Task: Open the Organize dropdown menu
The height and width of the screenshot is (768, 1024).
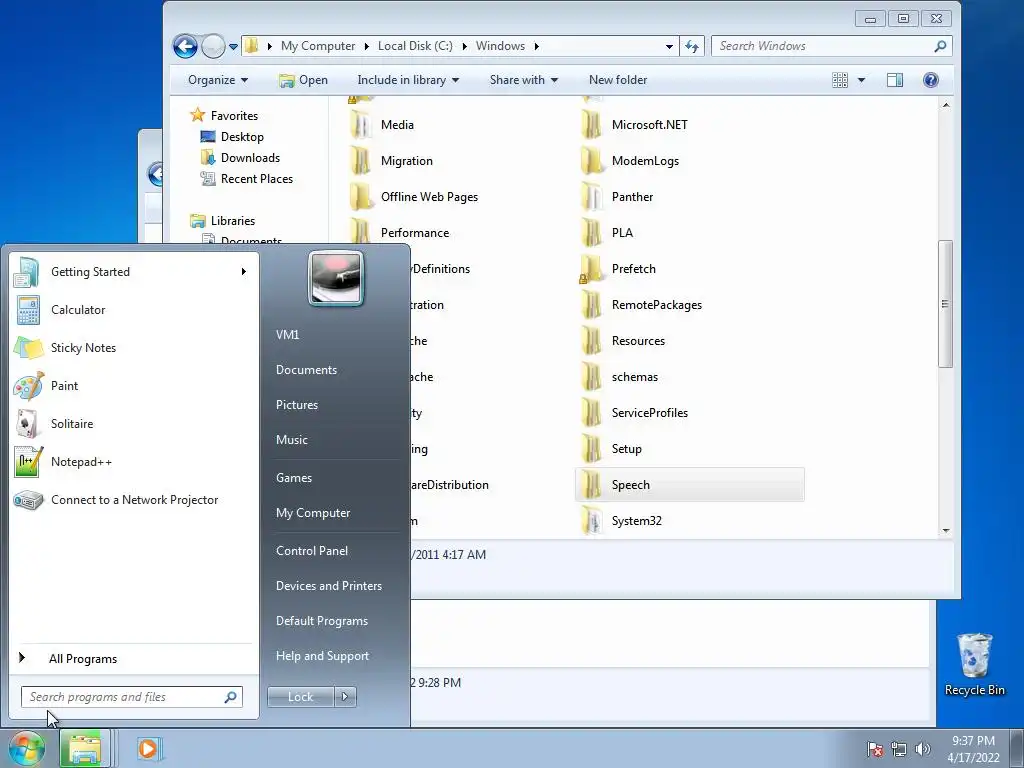Action: coord(218,80)
